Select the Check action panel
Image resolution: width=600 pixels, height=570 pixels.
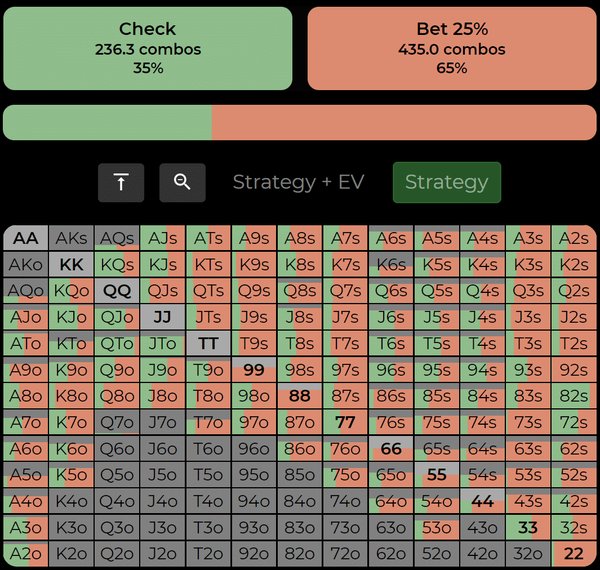pyautogui.click(x=148, y=49)
